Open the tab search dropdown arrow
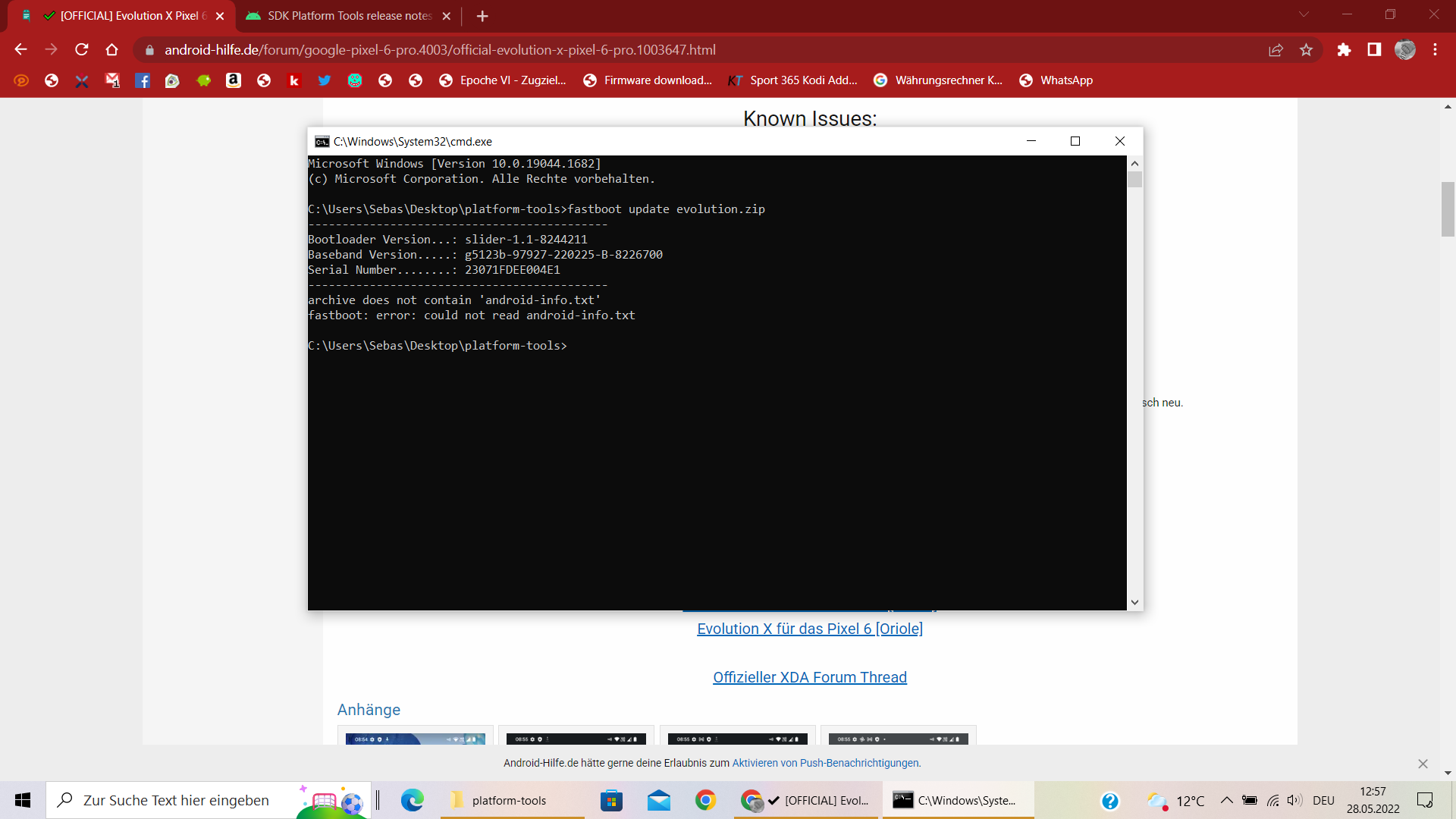This screenshot has height=819, width=1456. coord(1304,14)
